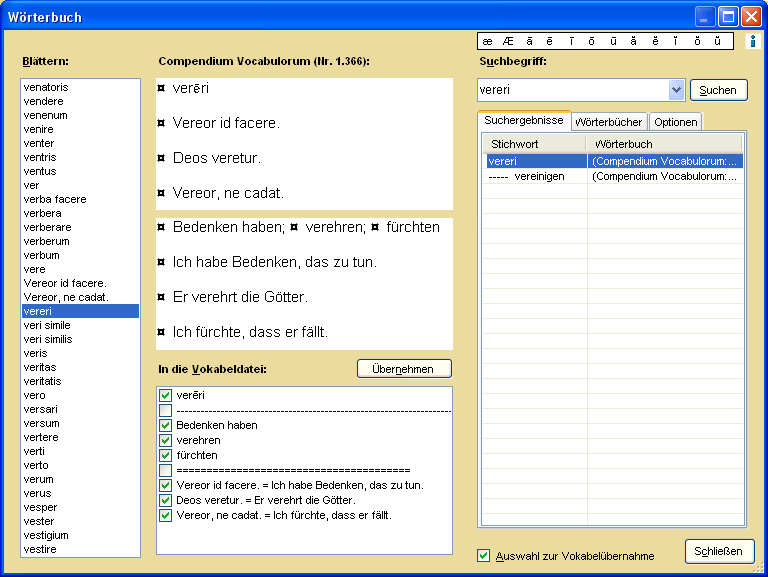
Task: Select the vereinigen search result row
Action: pyautogui.click(x=615, y=176)
